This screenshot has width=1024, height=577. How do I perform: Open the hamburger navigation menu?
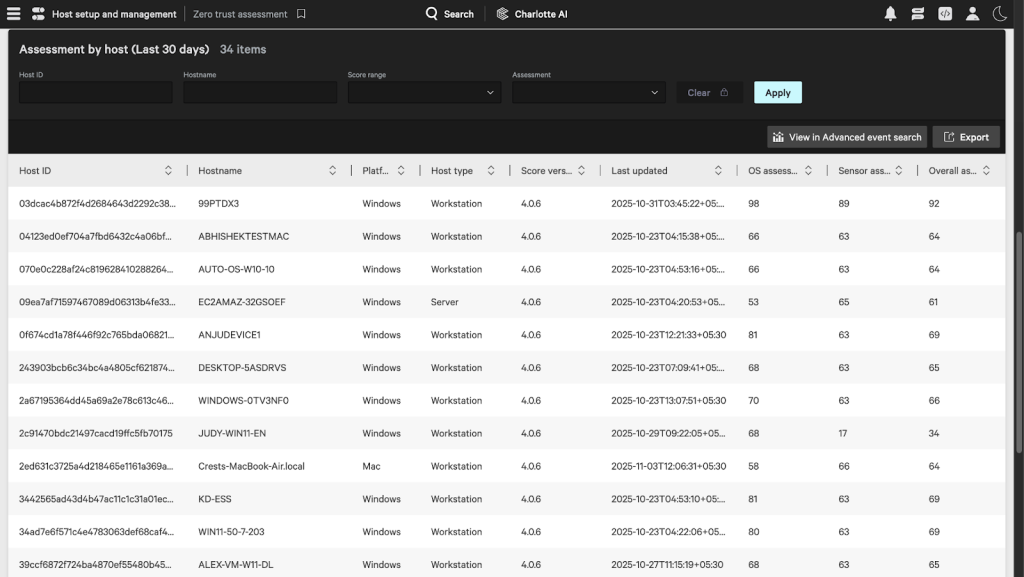13,14
